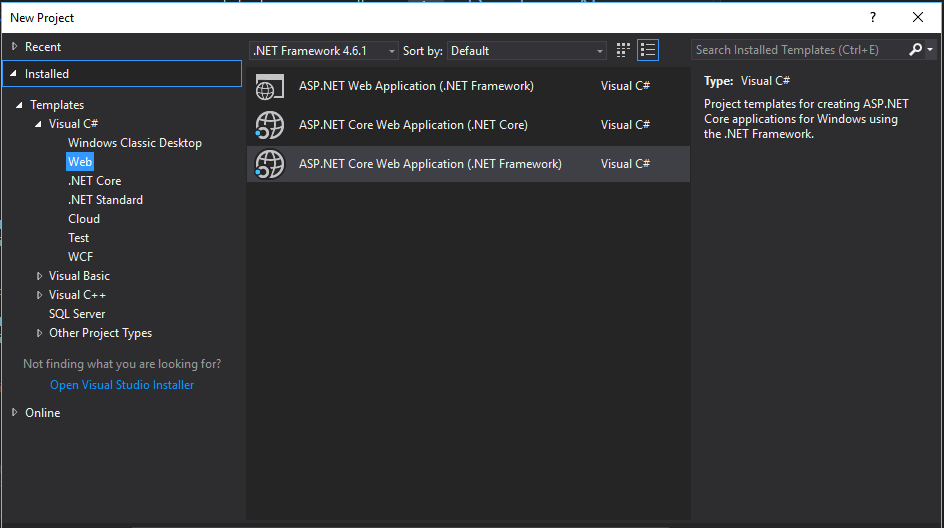The height and width of the screenshot is (528, 944).
Task: Click ASP.NET Core Web Application (.NET Framework) globe icon
Action: [x=269, y=164]
